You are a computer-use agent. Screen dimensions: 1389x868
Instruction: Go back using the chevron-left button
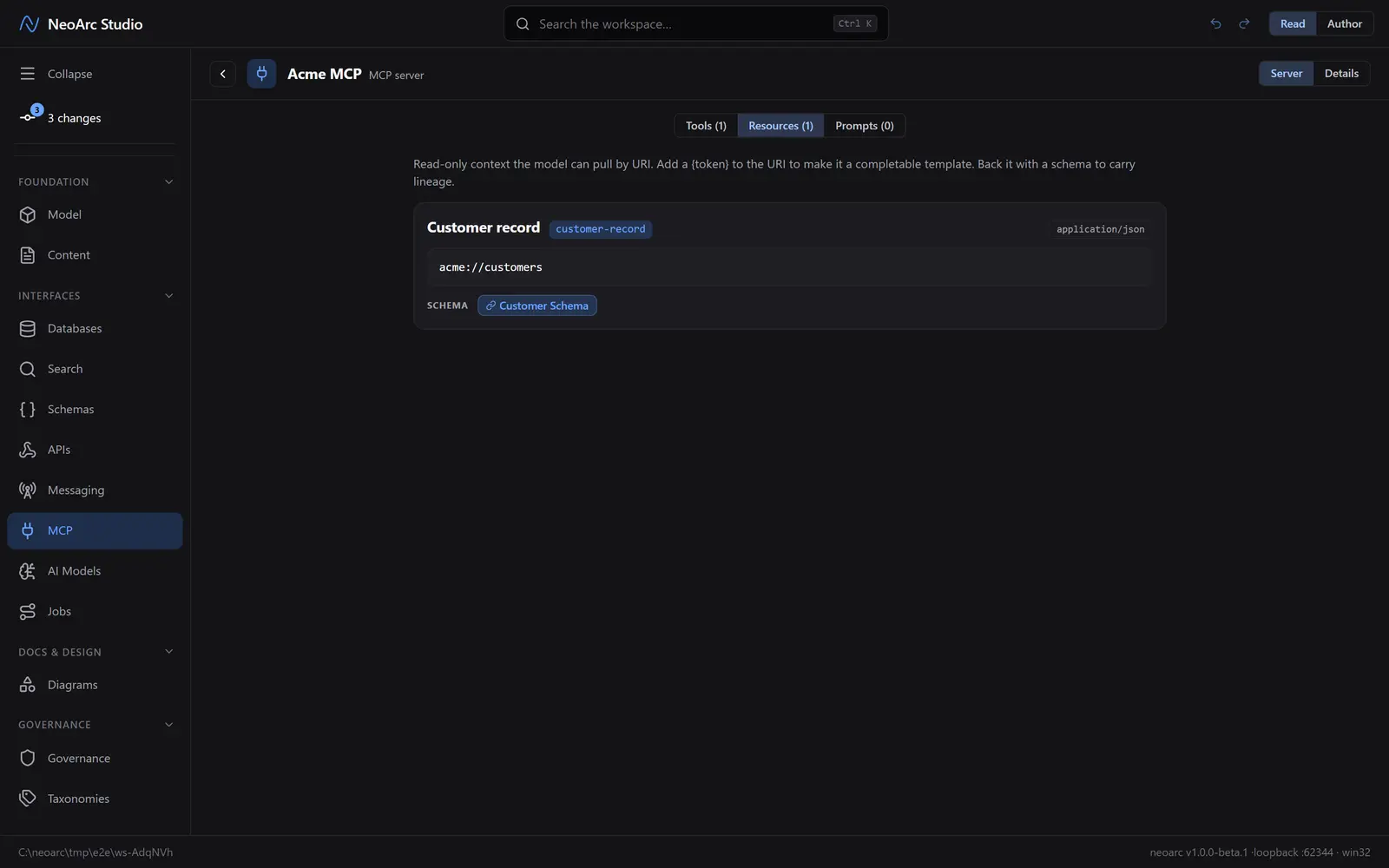pos(223,74)
